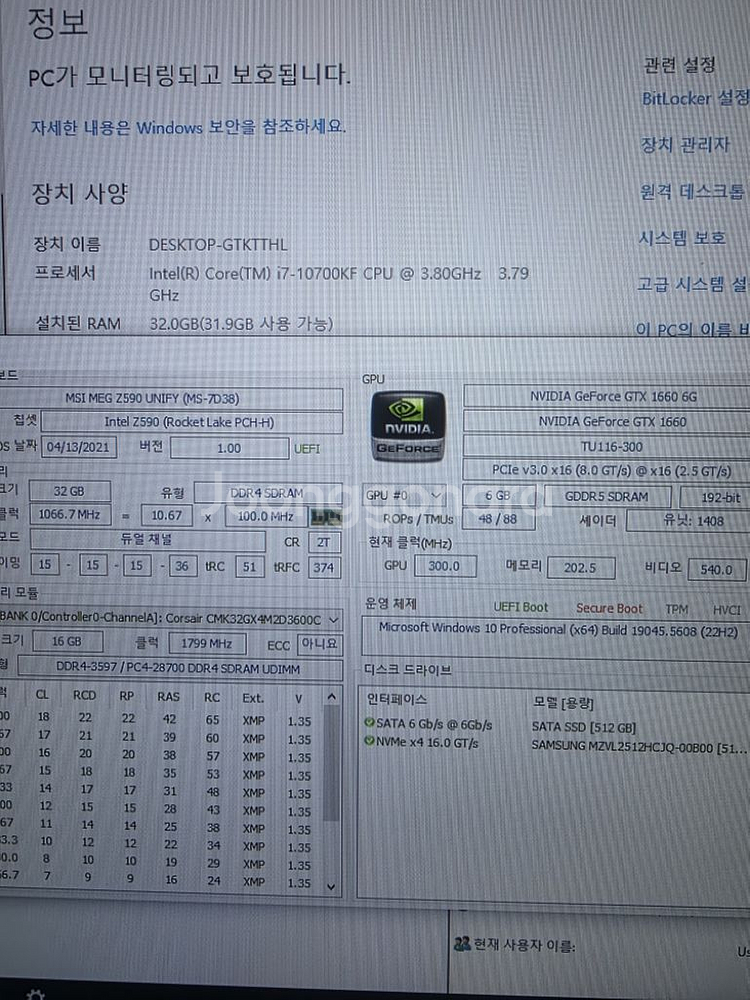The height and width of the screenshot is (1000, 750).
Task: Click the BIOS date 04/13/2021 field
Action: click(78, 447)
